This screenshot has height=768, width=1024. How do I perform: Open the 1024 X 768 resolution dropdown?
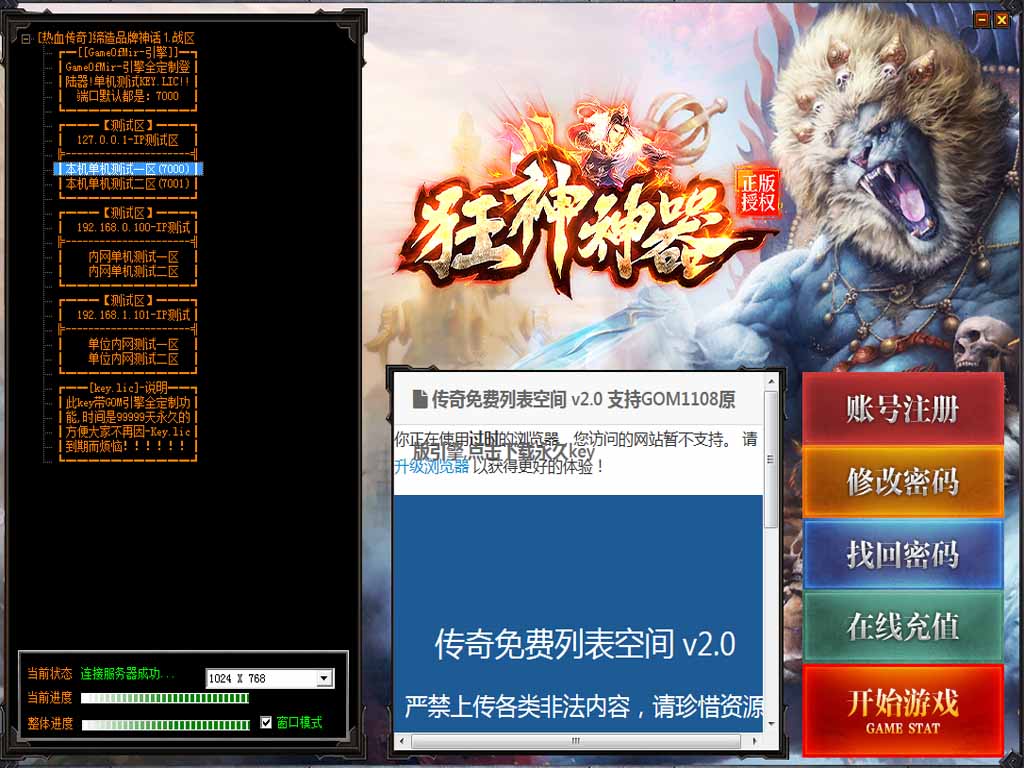[x=323, y=678]
